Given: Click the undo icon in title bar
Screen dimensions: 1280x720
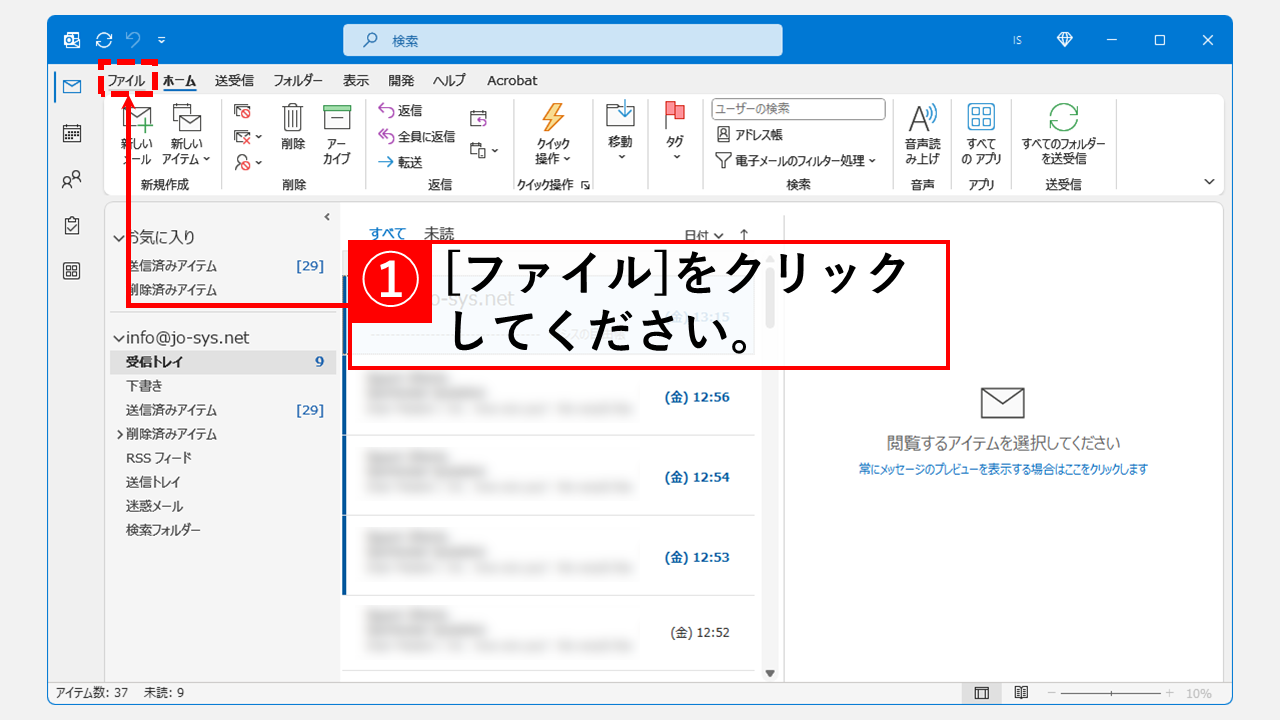Looking at the screenshot, I should tap(133, 40).
